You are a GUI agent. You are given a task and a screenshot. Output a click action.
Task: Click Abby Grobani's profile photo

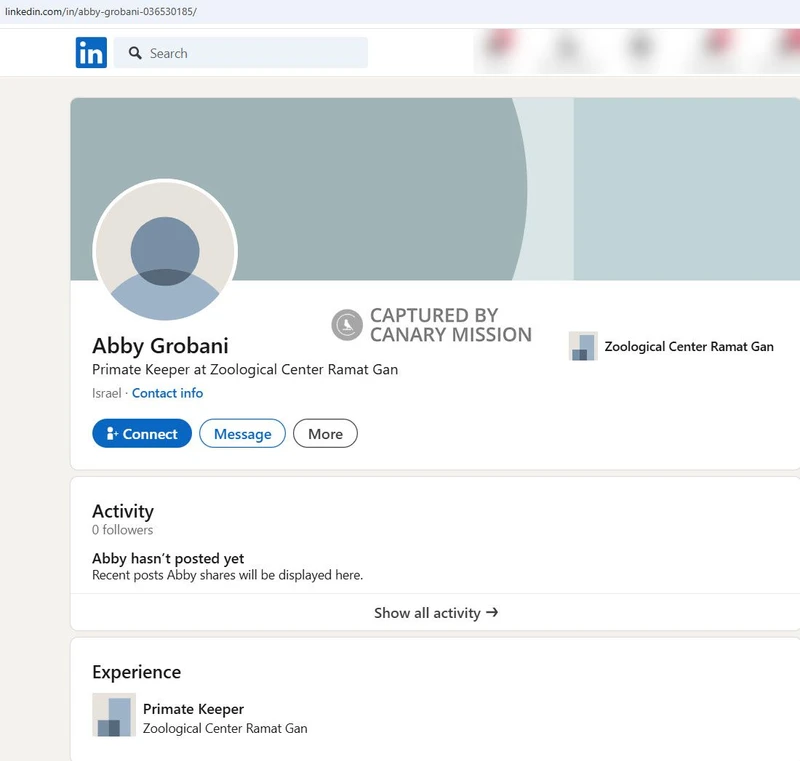click(165, 252)
